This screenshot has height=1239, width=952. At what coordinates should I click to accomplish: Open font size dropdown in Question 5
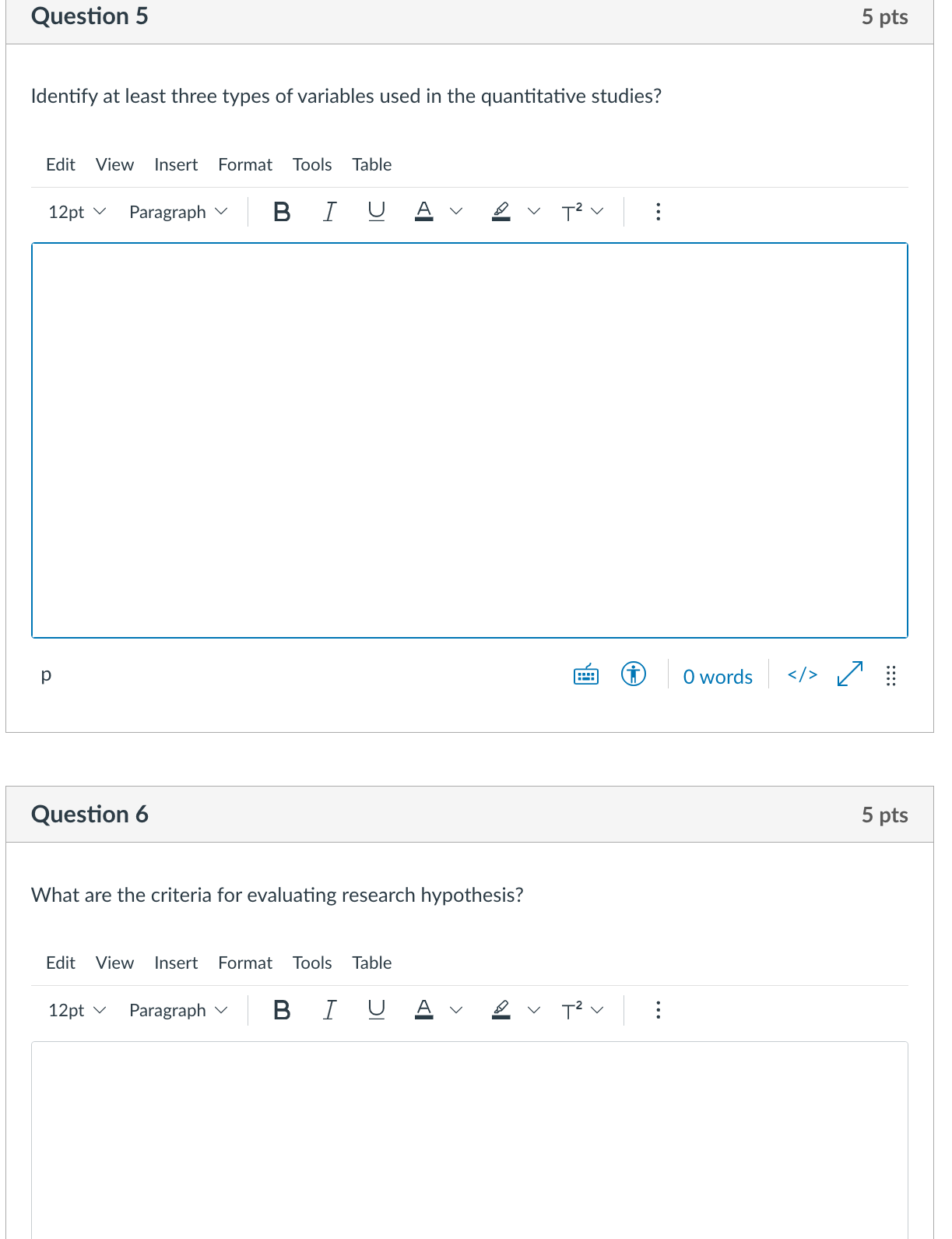[x=76, y=212]
